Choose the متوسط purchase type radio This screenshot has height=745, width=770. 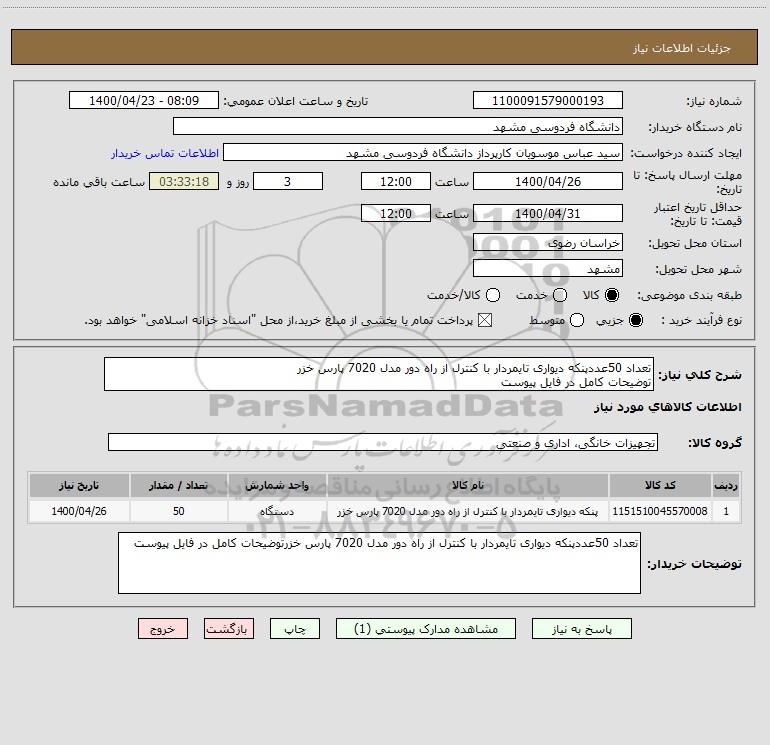(x=577, y=320)
